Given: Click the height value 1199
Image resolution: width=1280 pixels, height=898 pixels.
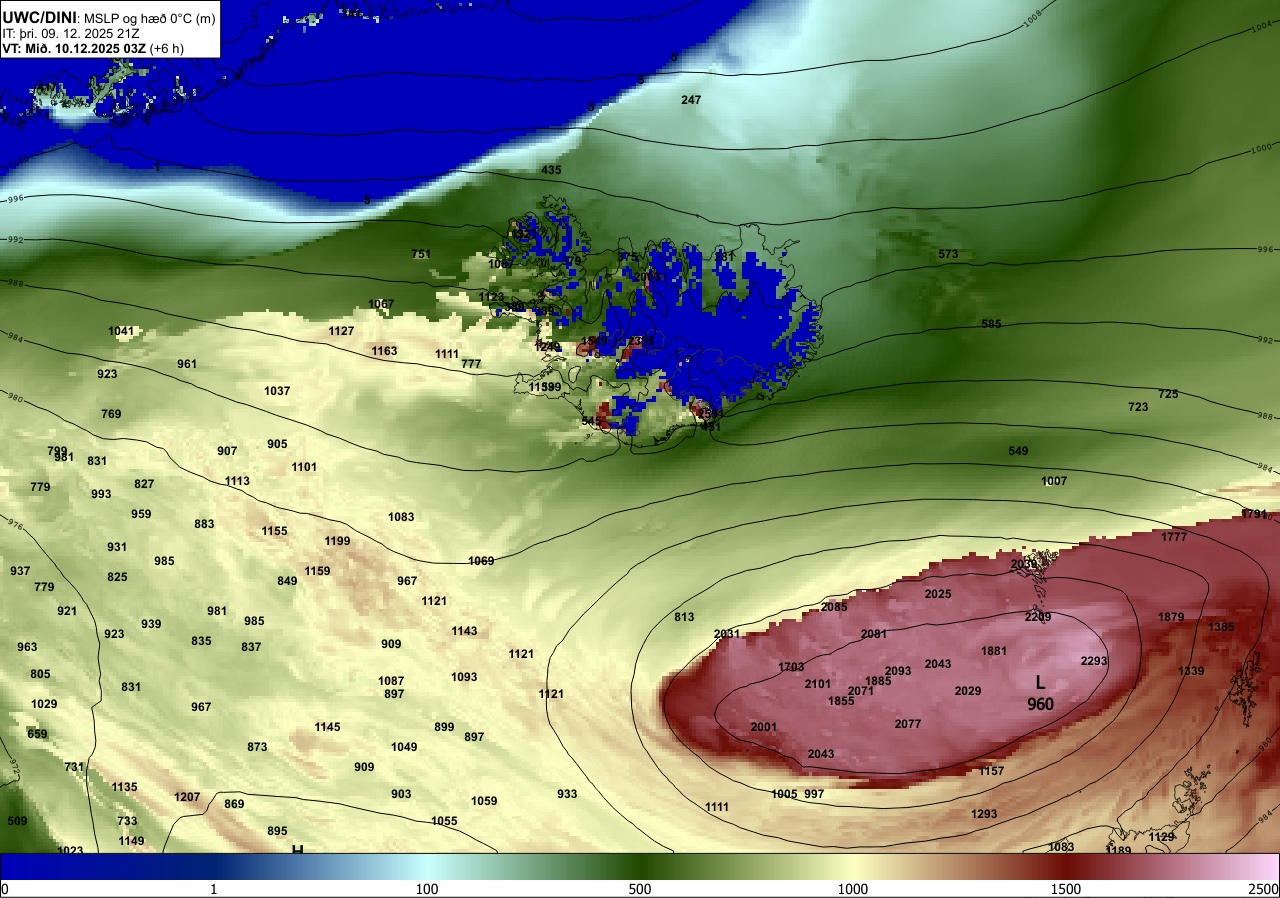Looking at the screenshot, I should (x=337, y=541).
